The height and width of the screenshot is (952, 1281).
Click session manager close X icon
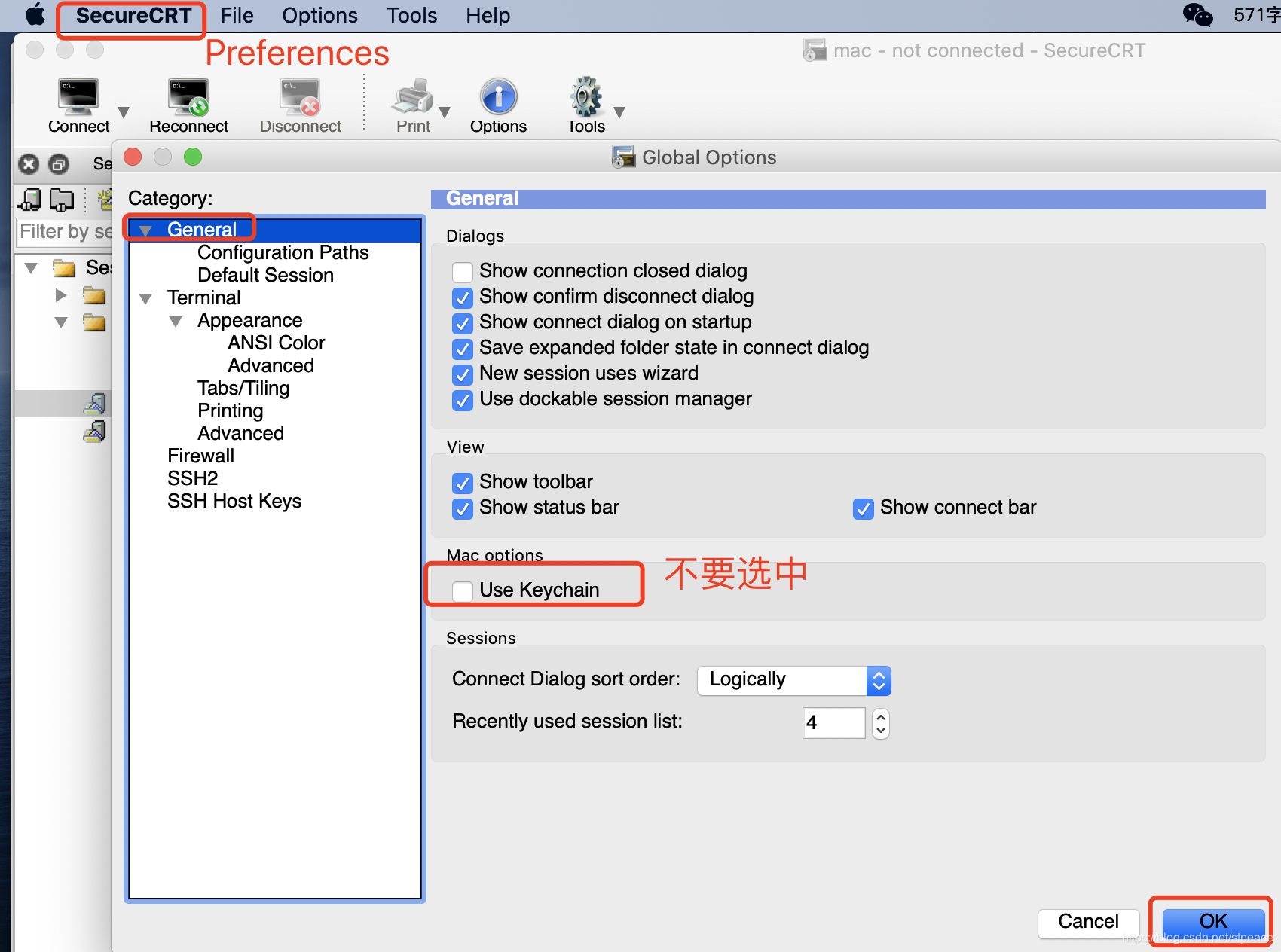point(29,163)
